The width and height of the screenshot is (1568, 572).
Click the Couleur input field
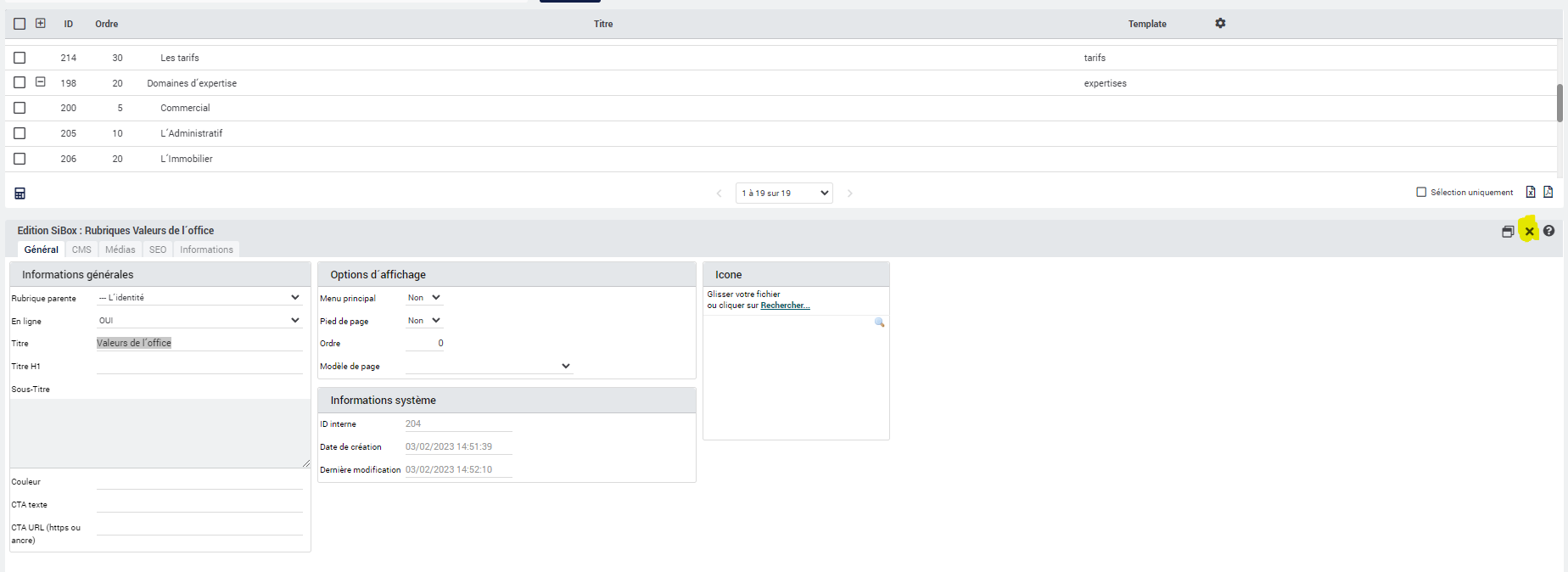[x=199, y=481]
